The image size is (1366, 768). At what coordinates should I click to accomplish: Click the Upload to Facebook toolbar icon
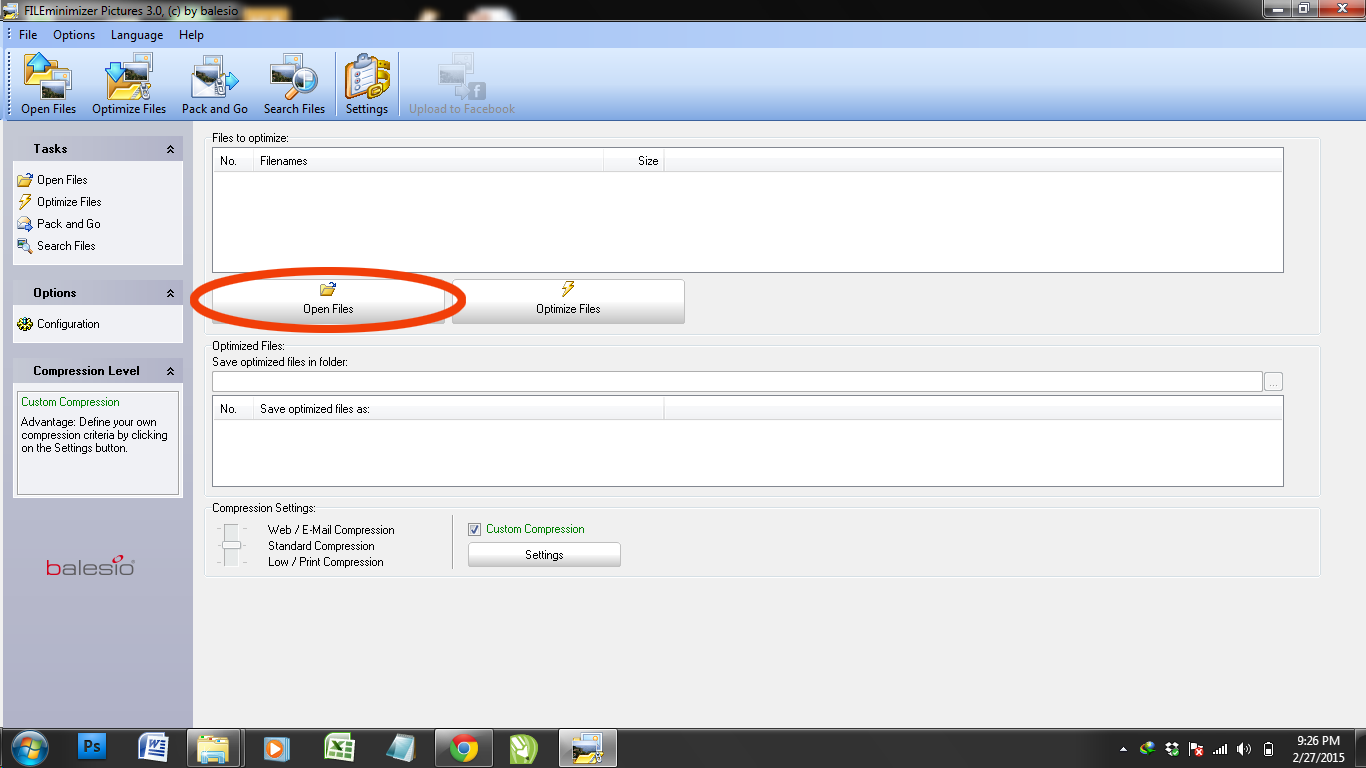coord(462,84)
